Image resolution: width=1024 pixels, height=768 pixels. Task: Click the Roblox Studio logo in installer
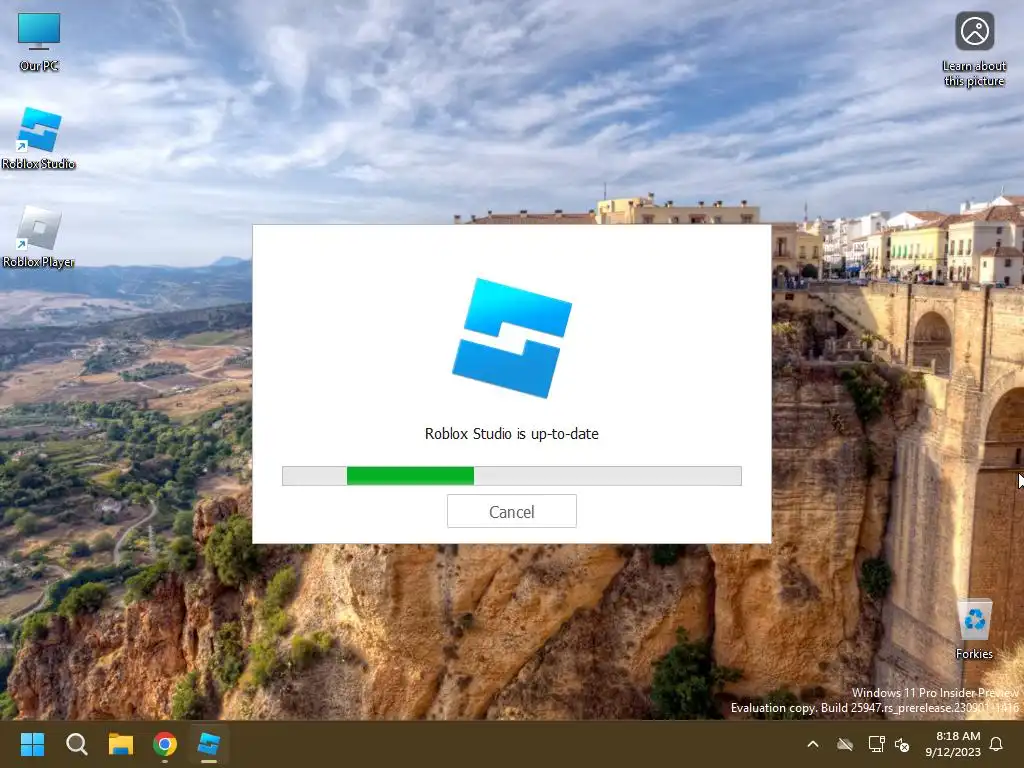click(x=512, y=338)
